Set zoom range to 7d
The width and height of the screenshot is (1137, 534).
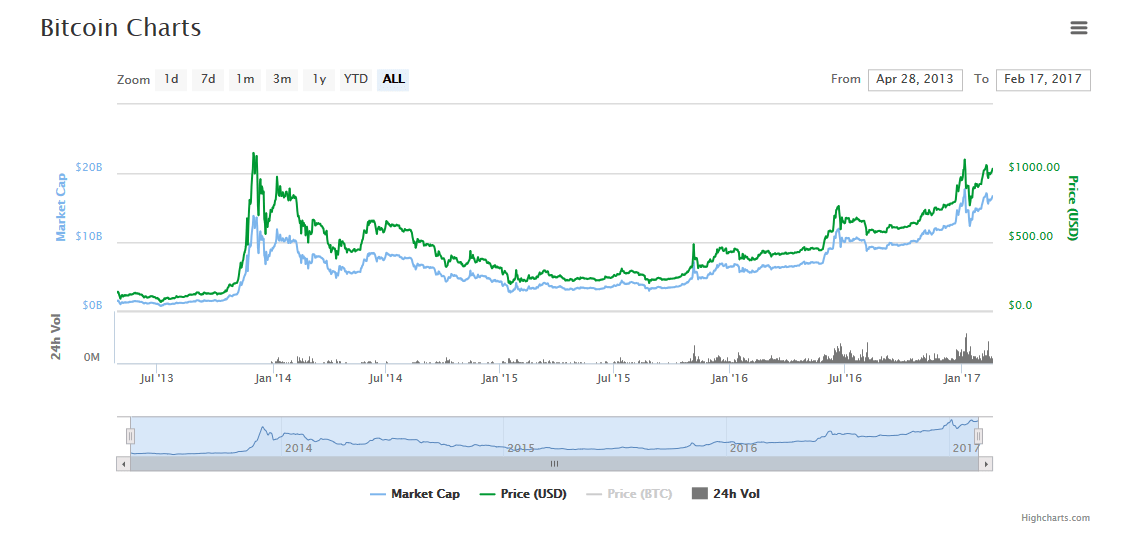tap(208, 79)
